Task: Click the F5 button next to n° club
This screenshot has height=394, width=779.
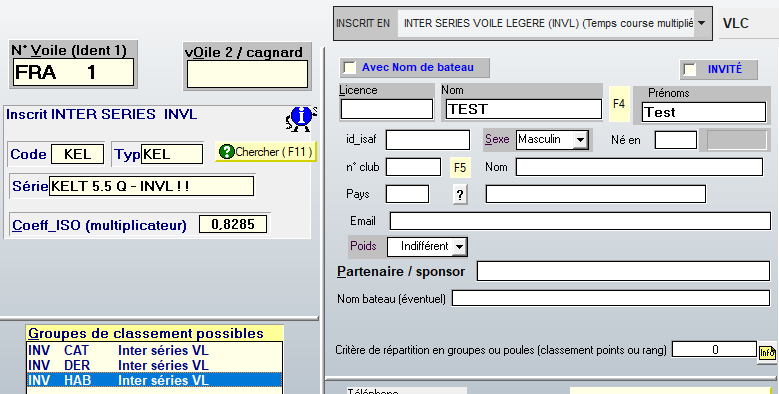Action: click(x=460, y=168)
